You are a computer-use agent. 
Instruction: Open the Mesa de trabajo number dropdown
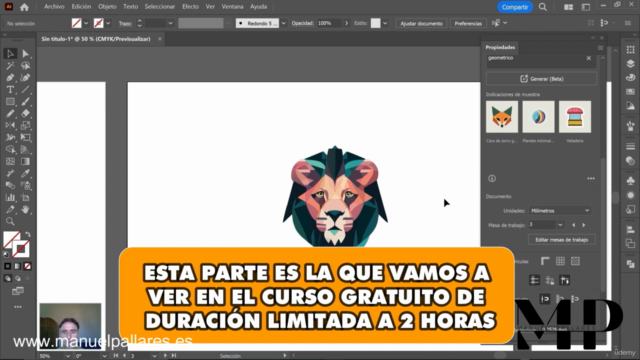[x=560, y=225]
